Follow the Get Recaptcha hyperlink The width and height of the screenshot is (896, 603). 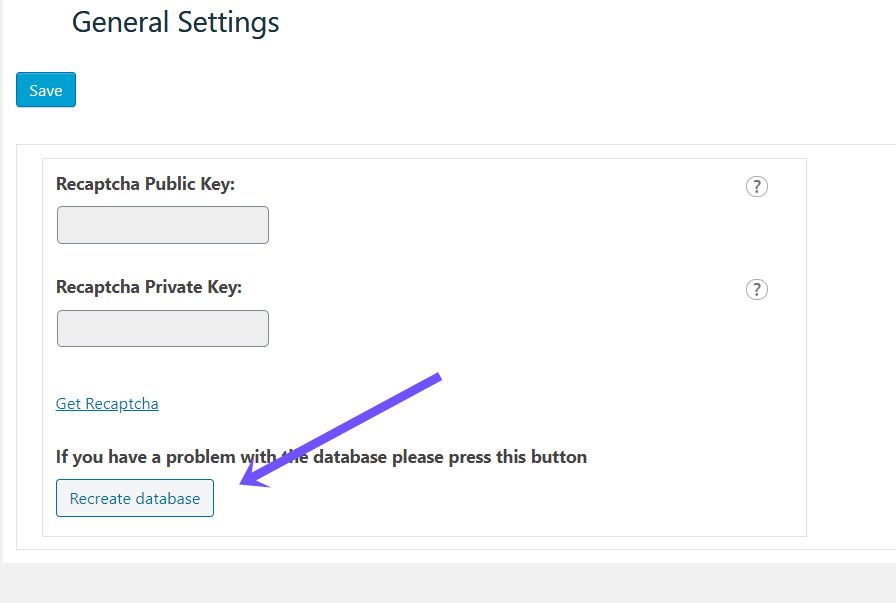(x=107, y=403)
